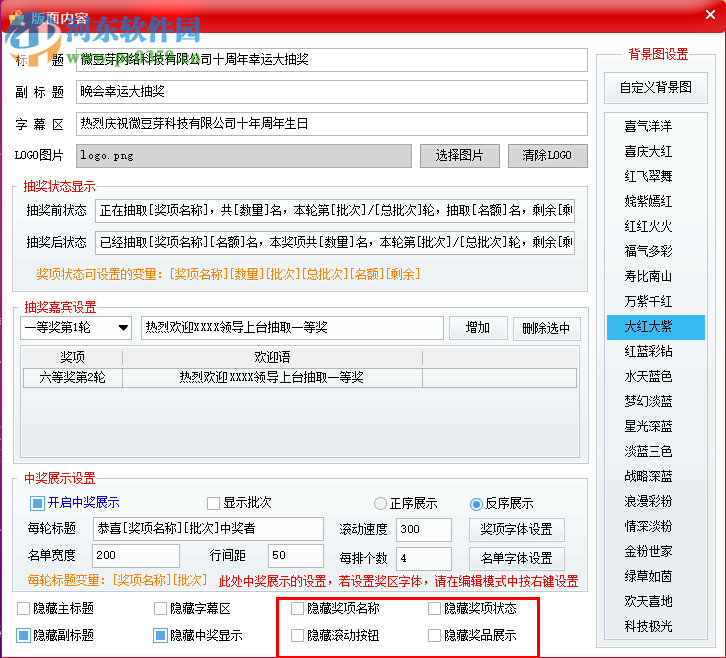The width and height of the screenshot is (726, 658).
Task: Click the 奖项 column header
Action: 72,357
